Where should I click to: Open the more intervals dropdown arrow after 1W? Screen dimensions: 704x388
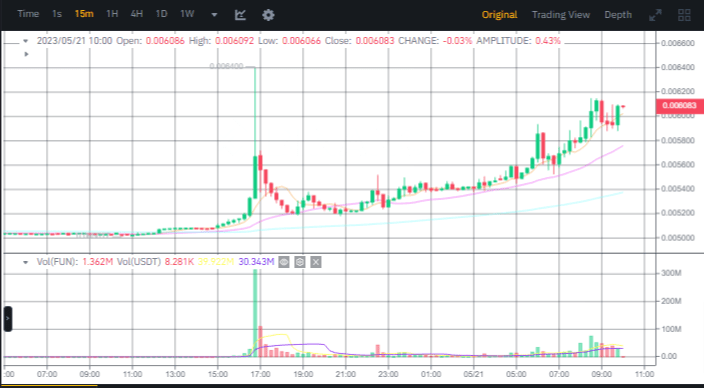[x=214, y=15]
